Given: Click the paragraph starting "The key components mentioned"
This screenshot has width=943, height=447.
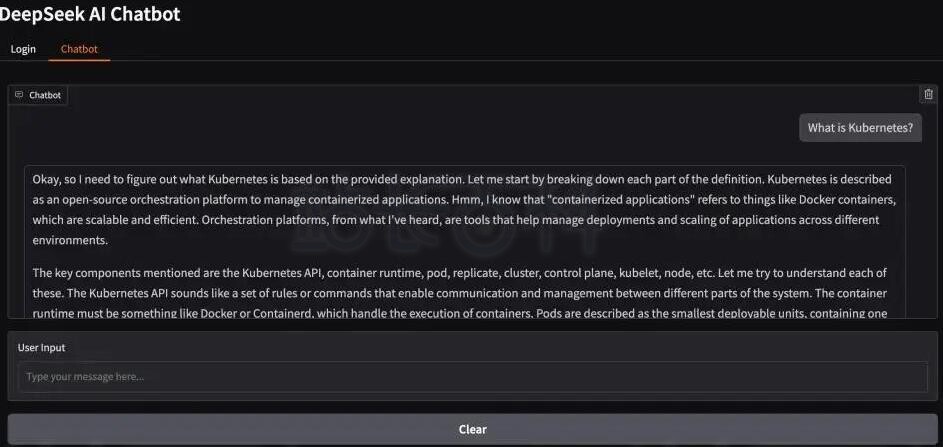Looking at the screenshot, I should coord(461,293).
